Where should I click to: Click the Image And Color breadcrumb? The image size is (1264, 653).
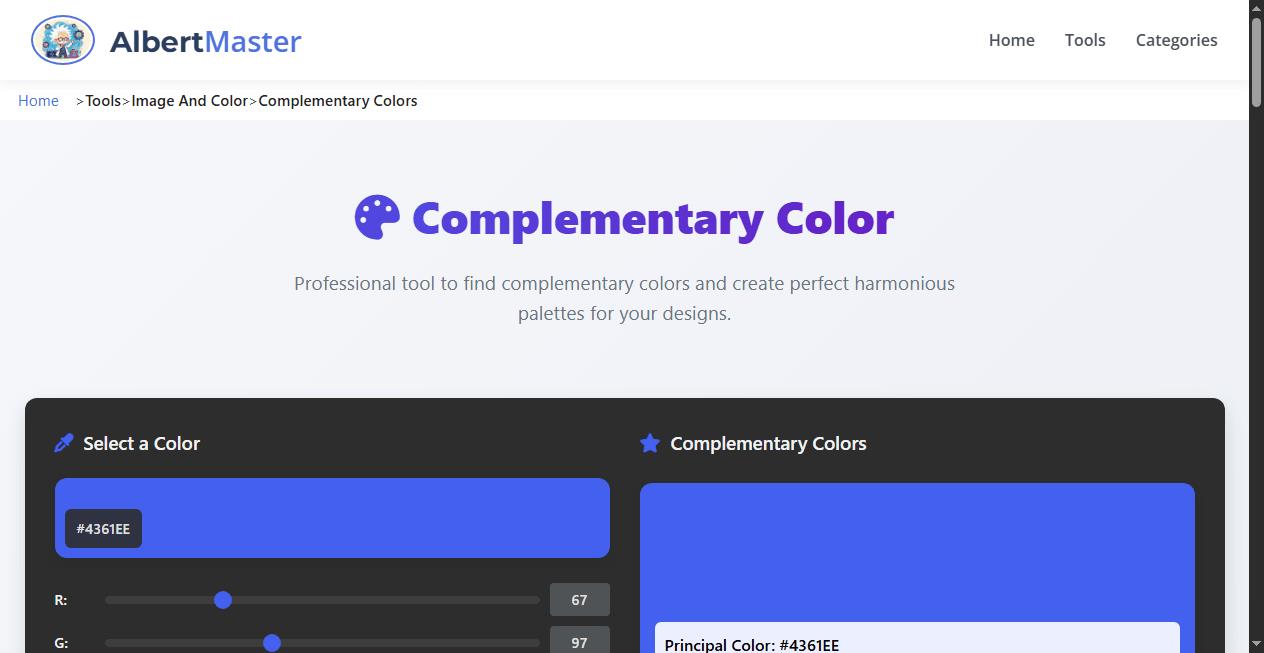tap(190, 100)
